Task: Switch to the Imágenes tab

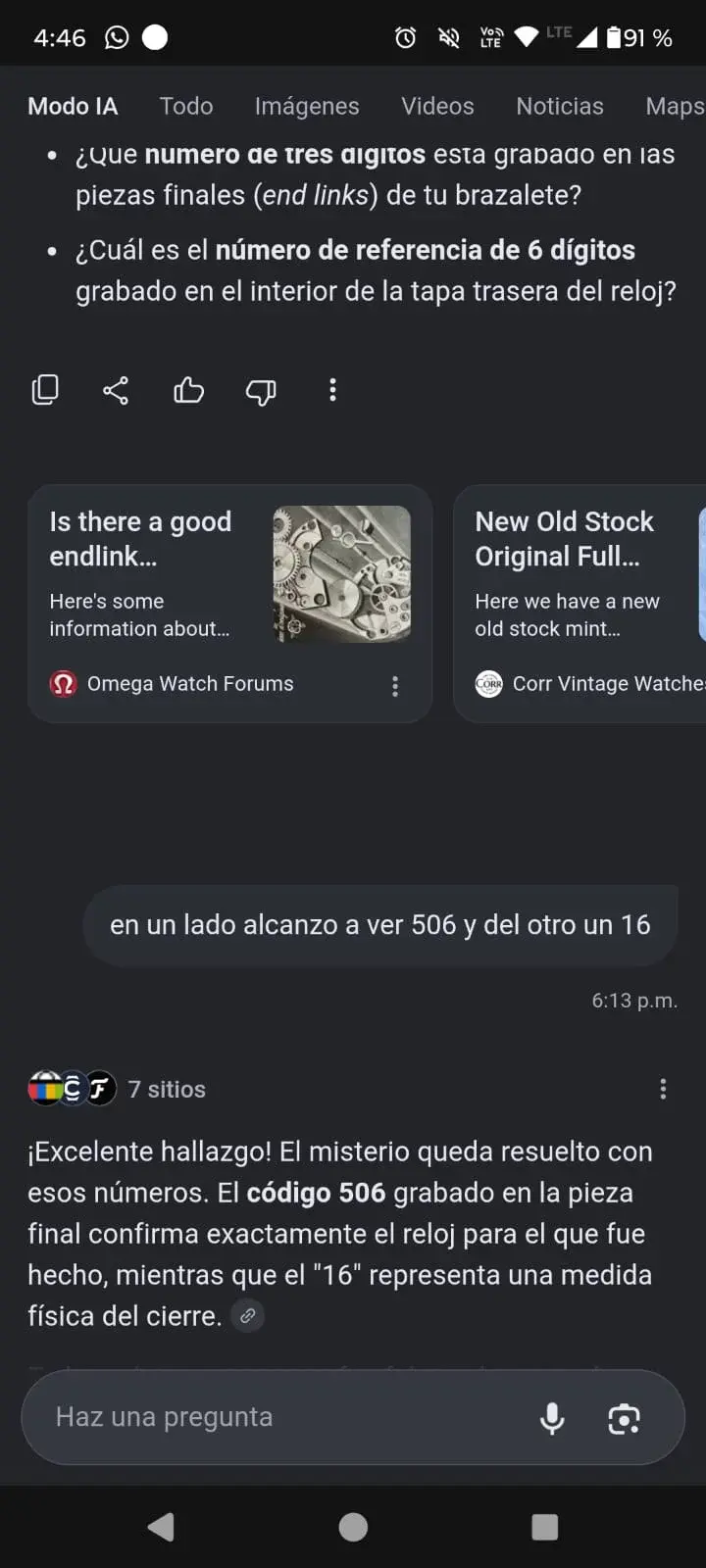Action: 307,106
